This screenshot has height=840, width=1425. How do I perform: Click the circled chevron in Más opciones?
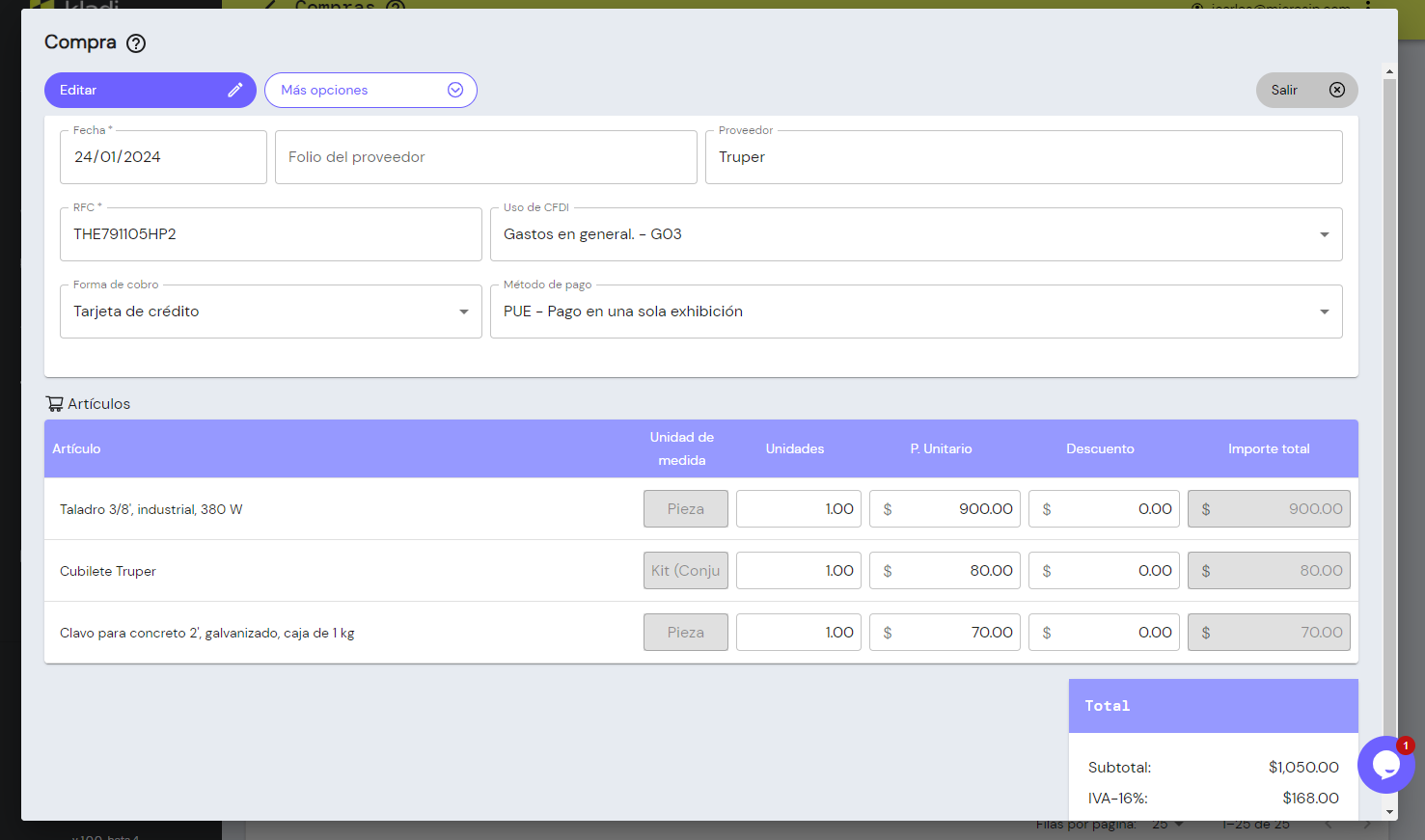pyautogui.click(x=455, y=90)
